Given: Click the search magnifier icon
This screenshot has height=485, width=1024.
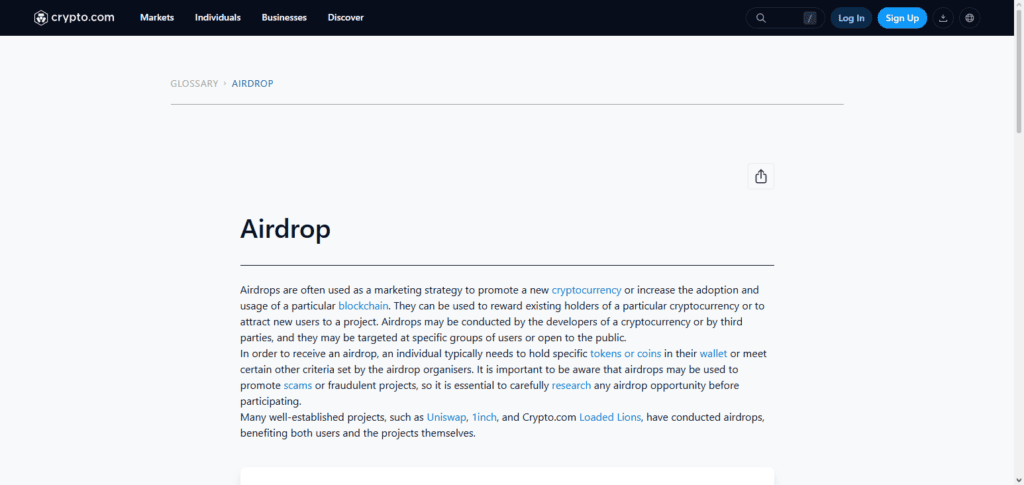Looking at the screenshot, I should (x=761, y=18).
